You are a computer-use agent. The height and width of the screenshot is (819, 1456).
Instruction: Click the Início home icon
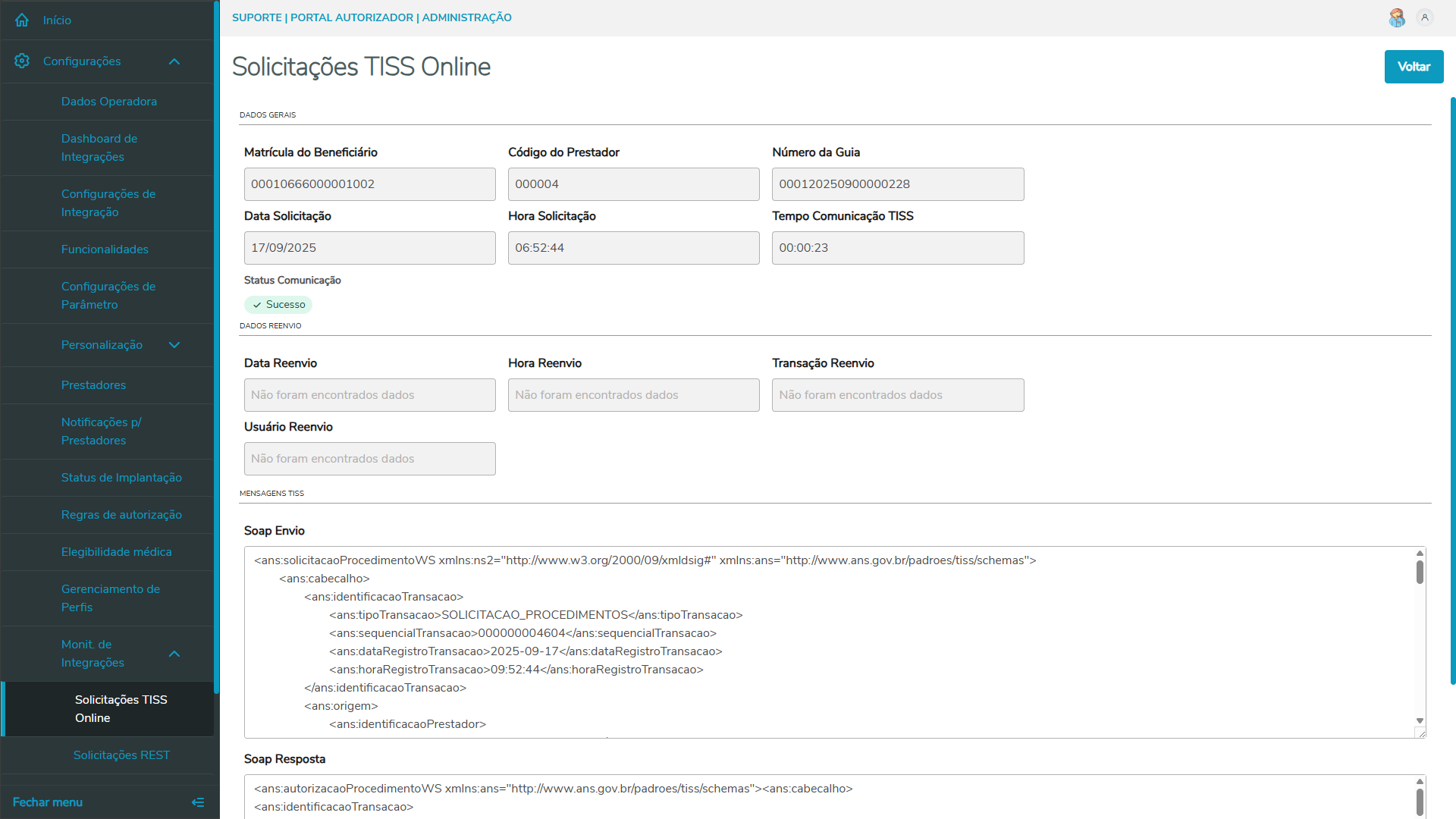pyautogui.click(x=22, y=20)
